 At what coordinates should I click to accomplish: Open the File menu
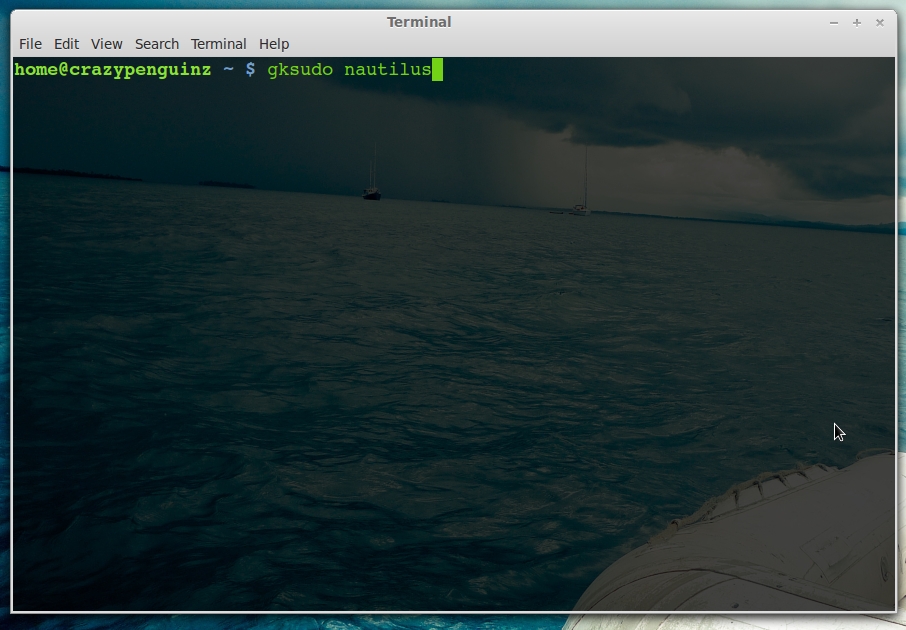(x=30, y=44)
